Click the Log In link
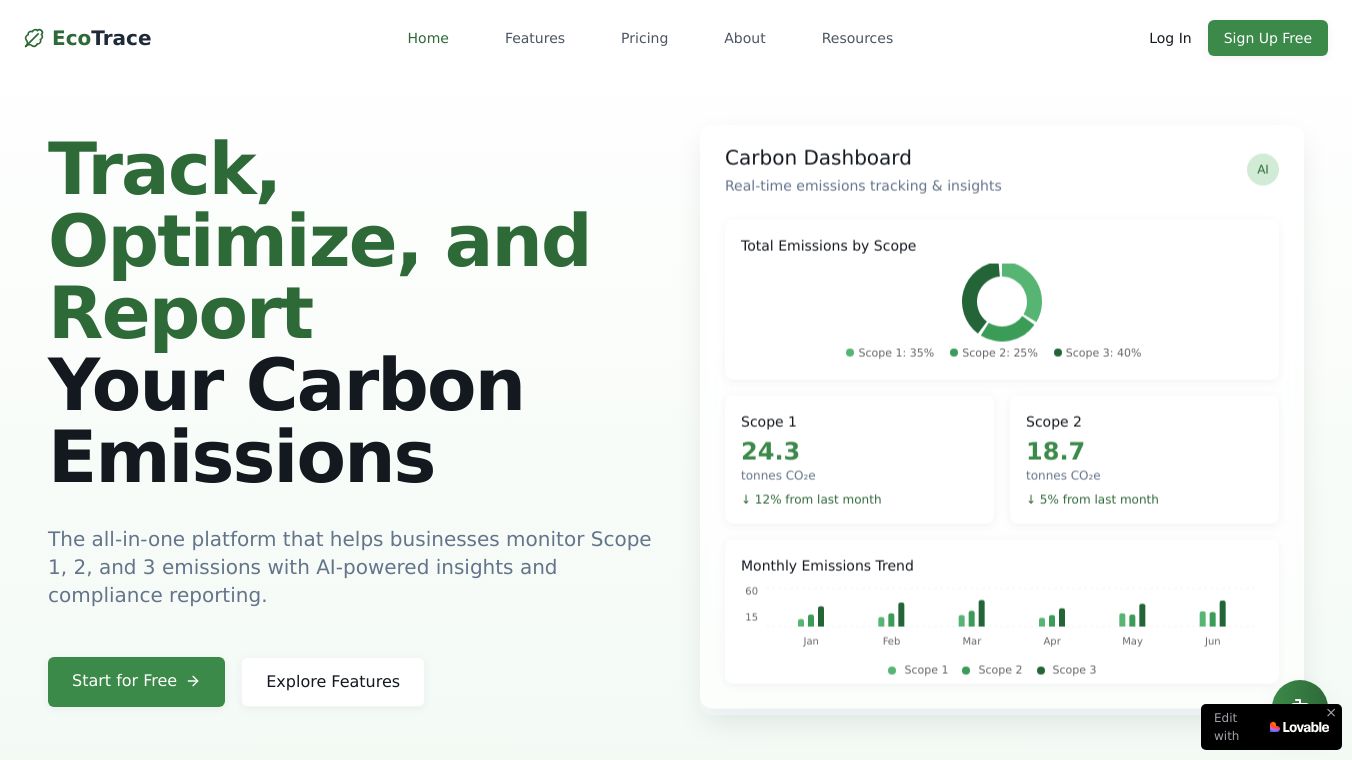 click(1170, 38)
